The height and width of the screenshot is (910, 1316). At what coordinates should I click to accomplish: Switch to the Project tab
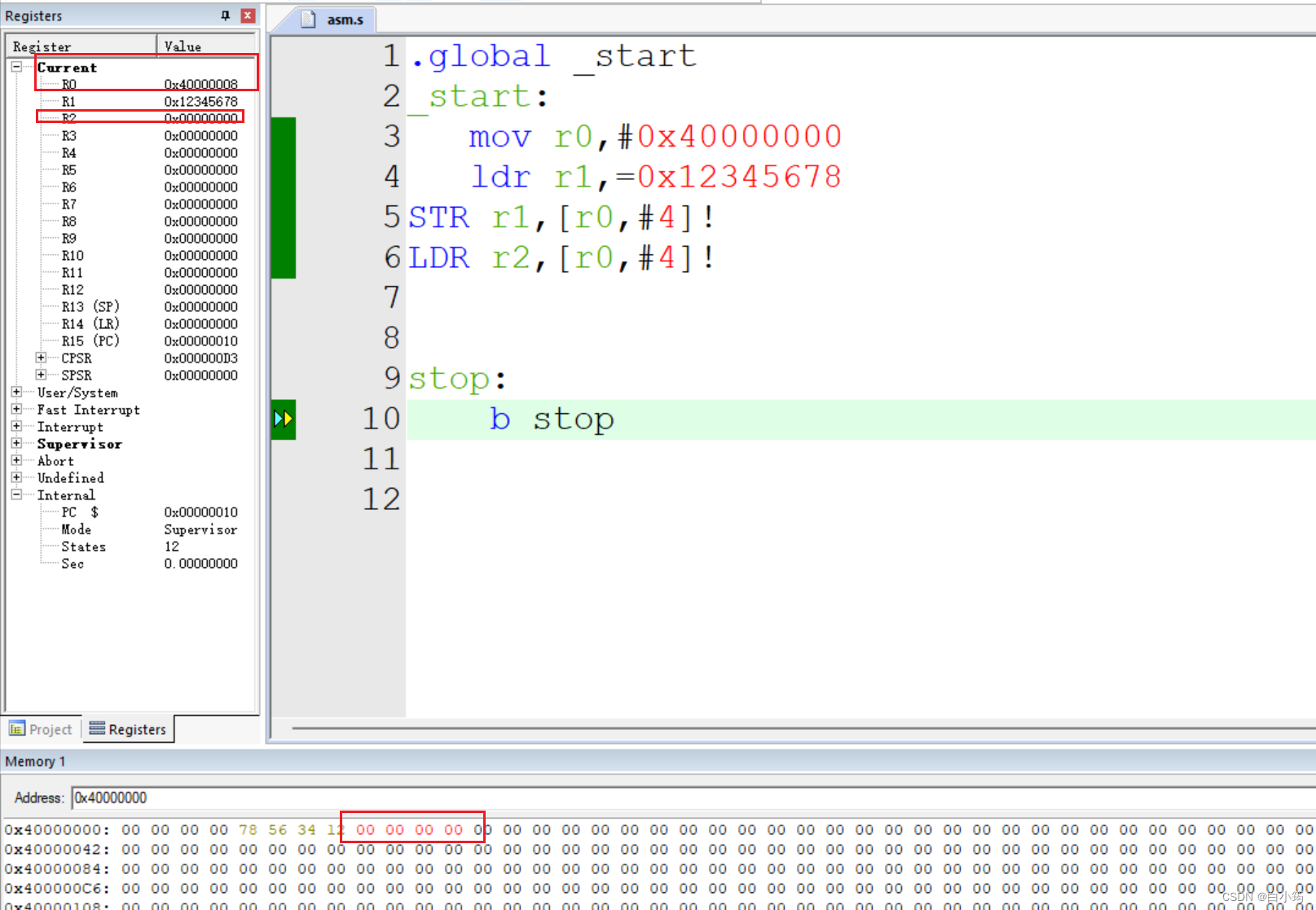[41, 729]
